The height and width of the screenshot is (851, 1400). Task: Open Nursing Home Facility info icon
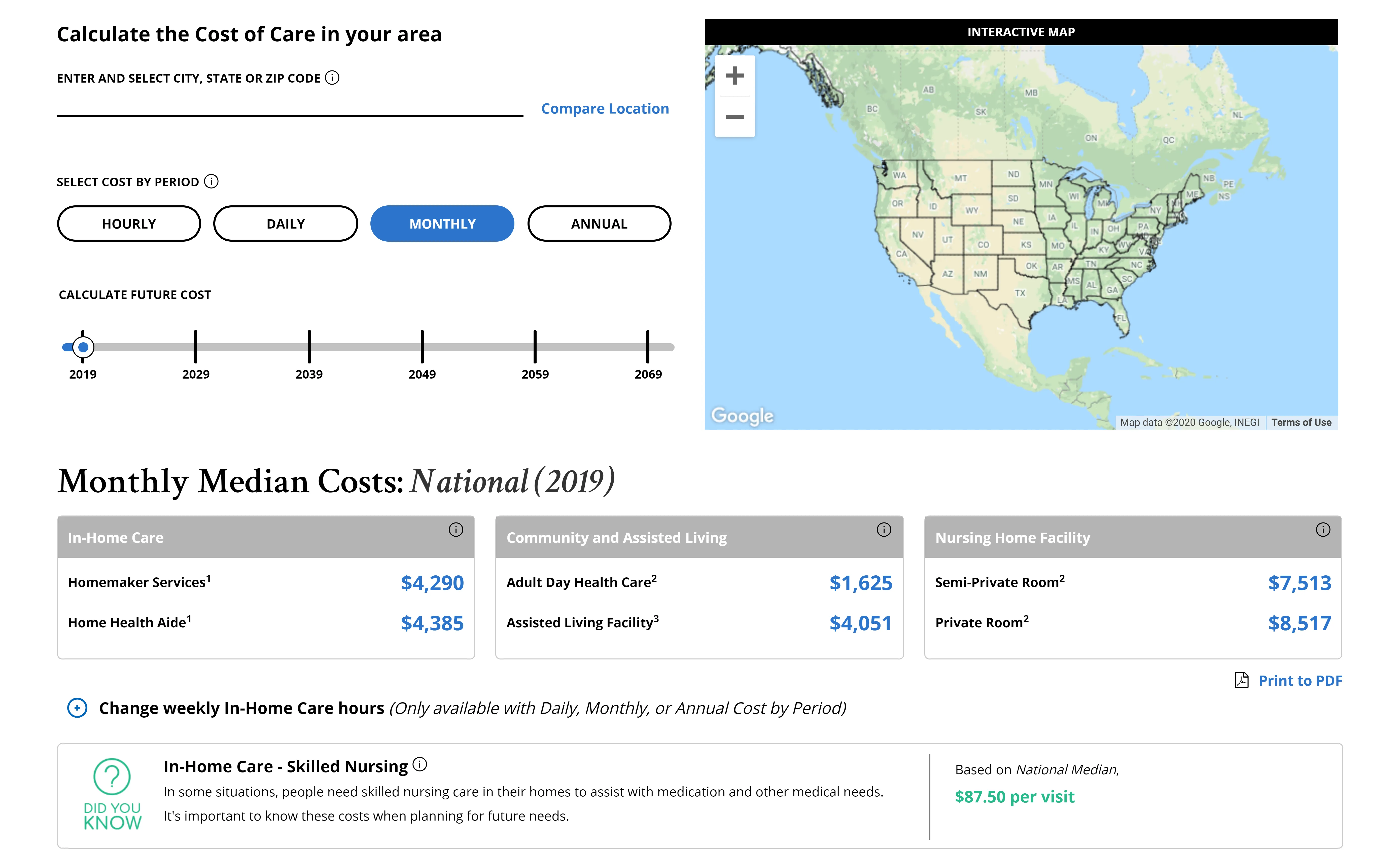click(x=1323, y=530)
